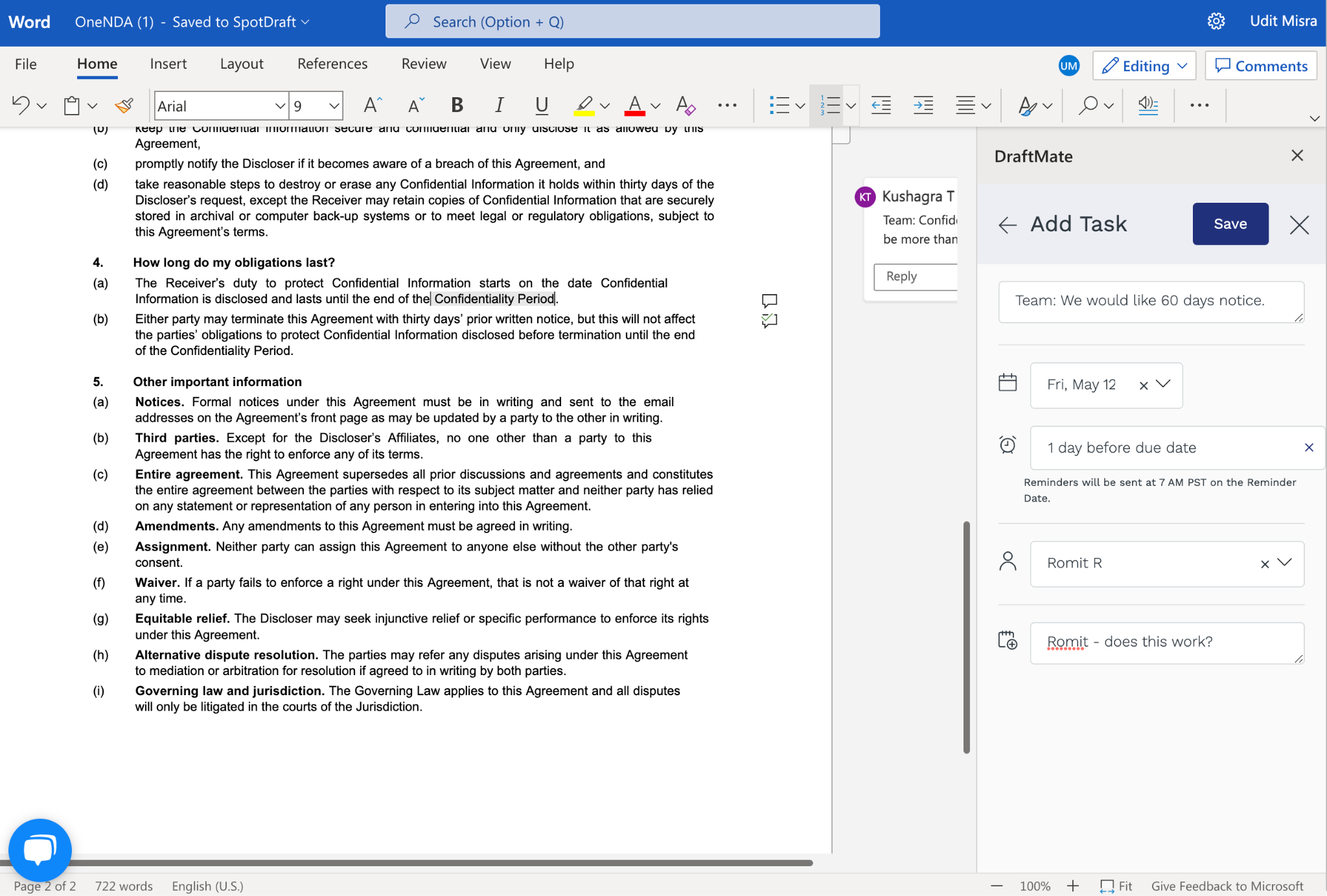1327x896 pixels.
Task: Click the task title text field
Action: point(1150,301)
